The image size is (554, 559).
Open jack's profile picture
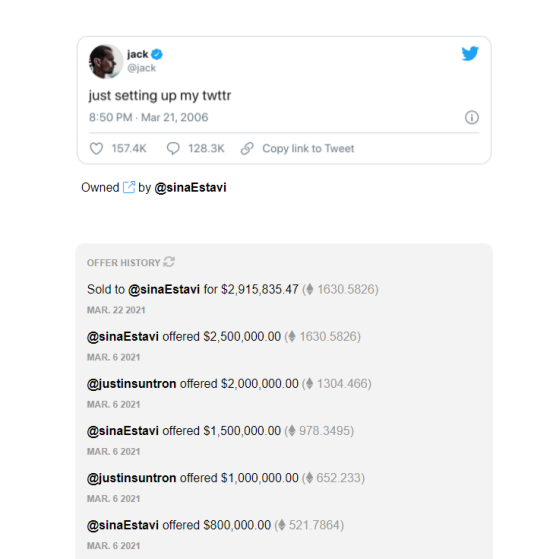[x=106, y=61]
